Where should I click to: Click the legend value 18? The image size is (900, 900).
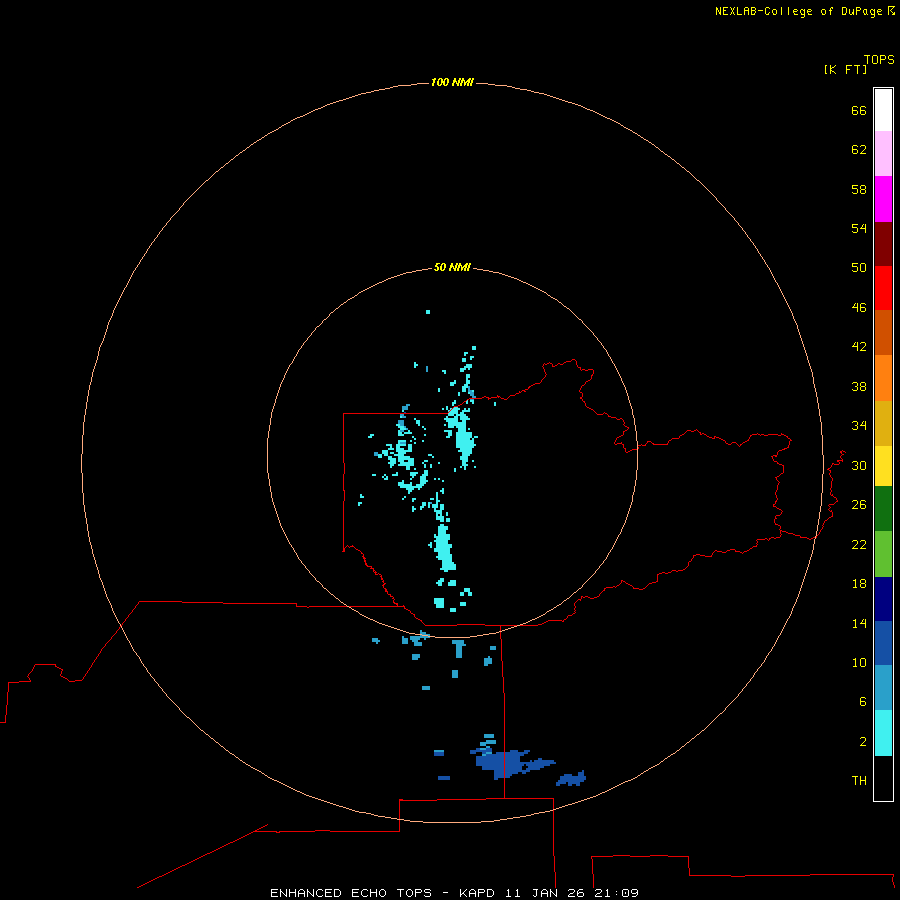click(x=859, y=583)
